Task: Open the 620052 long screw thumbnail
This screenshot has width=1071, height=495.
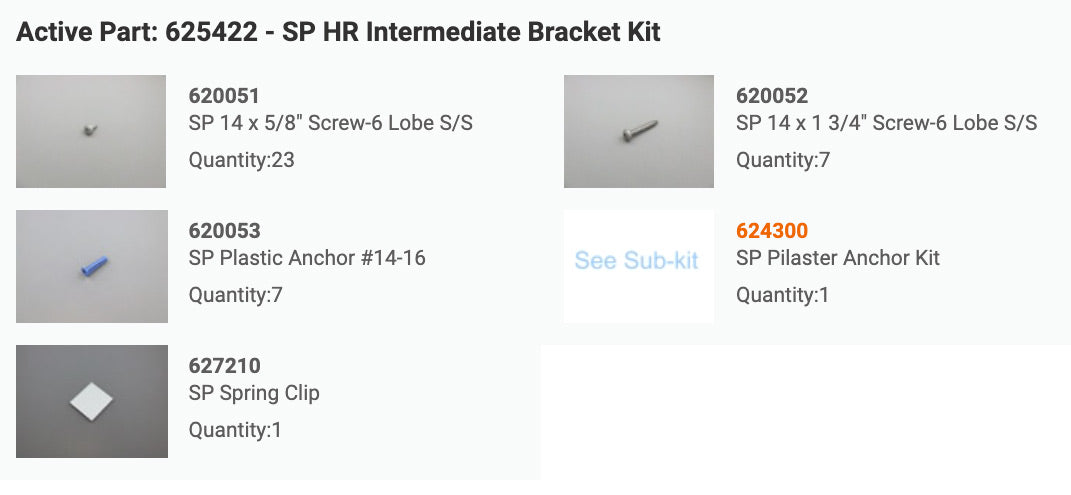Action: pyautogui.click(x=639, y=131)
